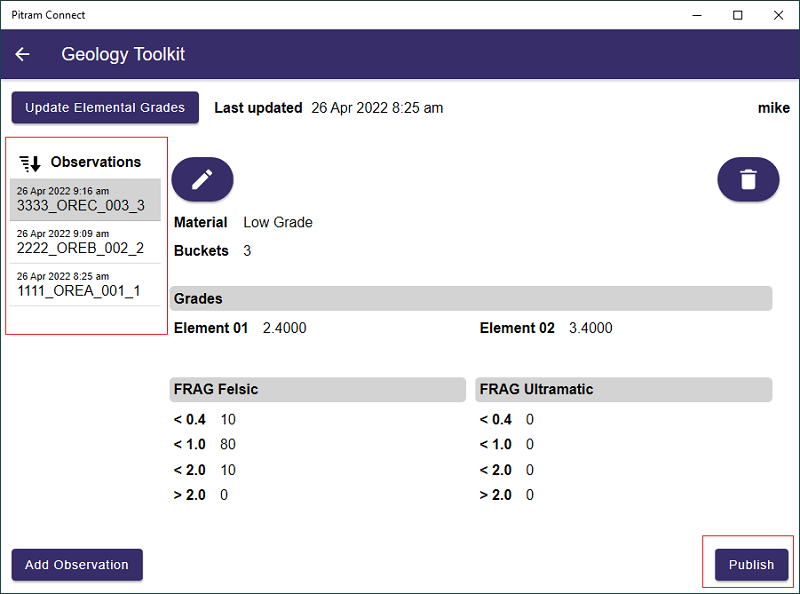Click FRAG Ultramatic < 0.4 value 0

pyautogui.click(x=530, y=419)
